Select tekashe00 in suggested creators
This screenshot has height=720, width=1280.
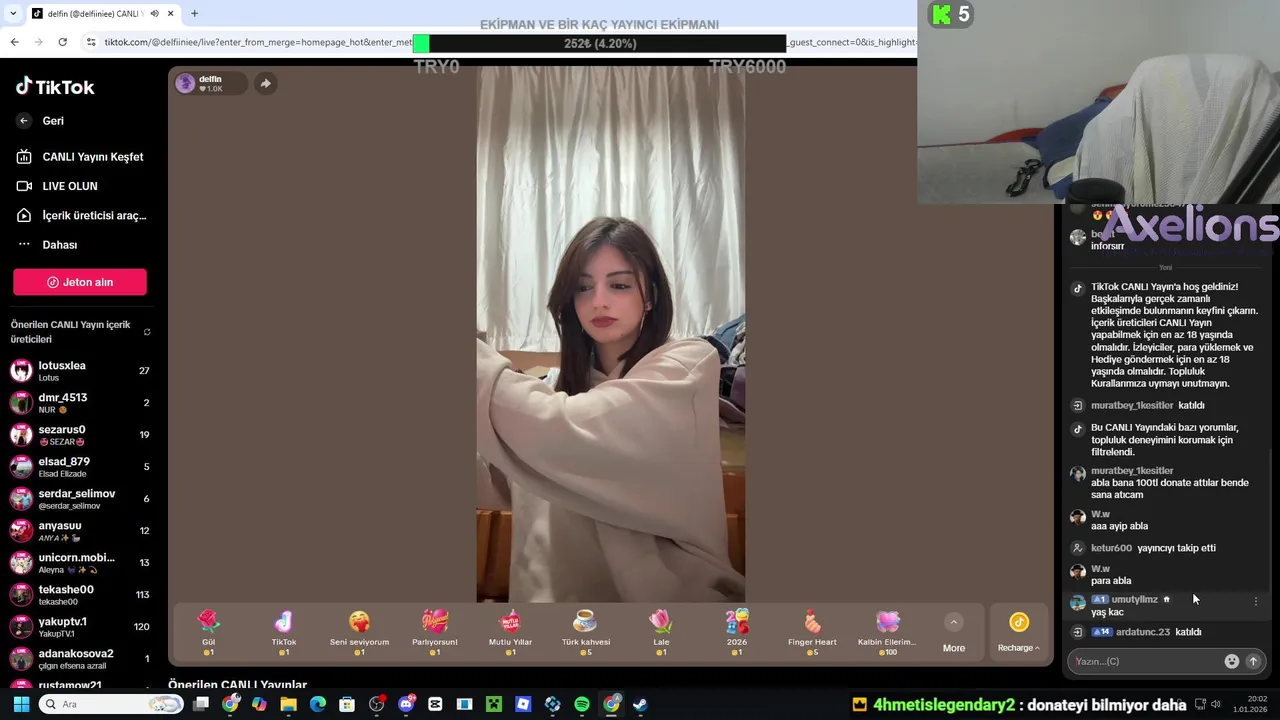pos(80,595)
